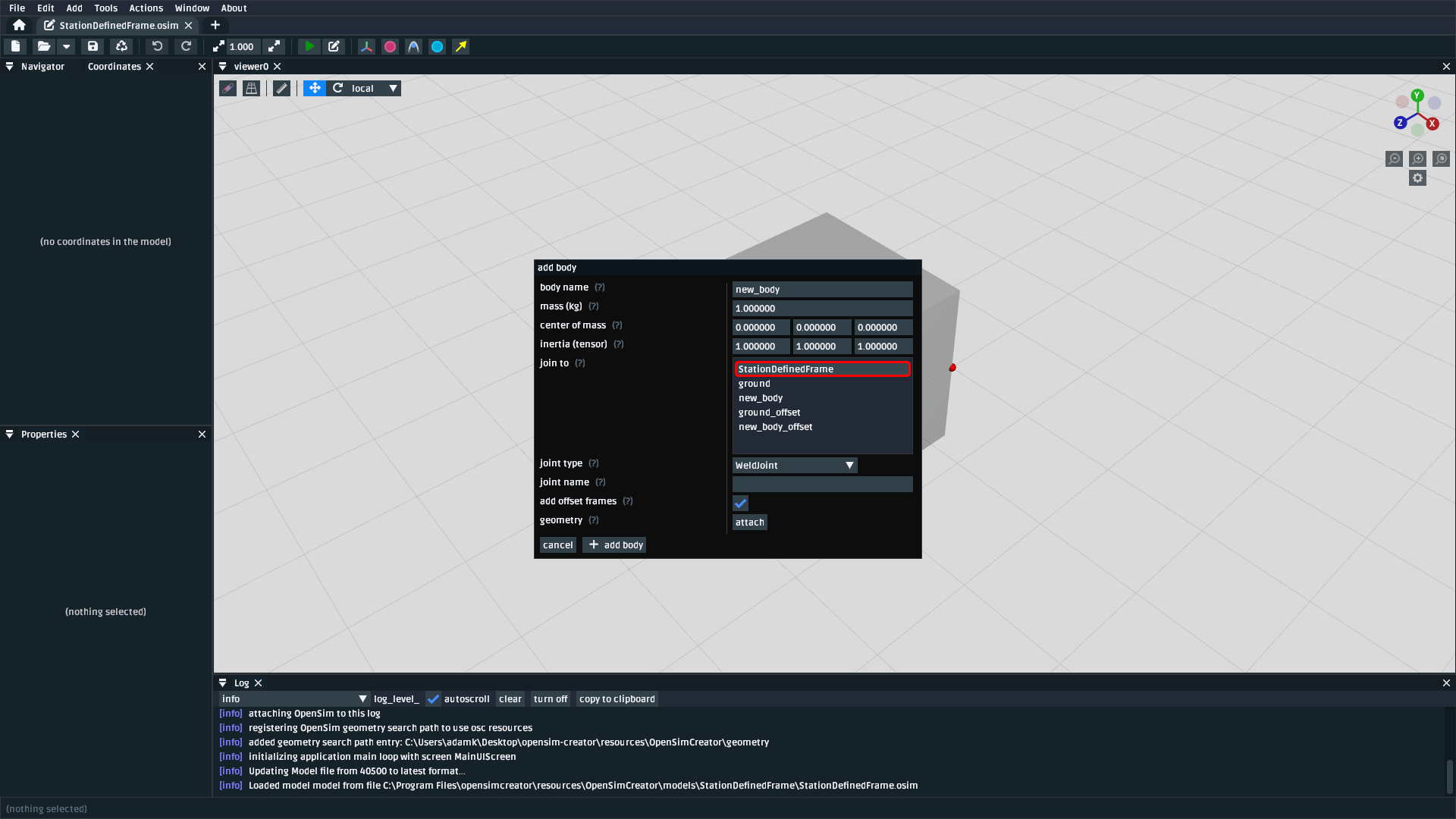
Task: Select new_body_offset in join to list
Action: click(x=822, y=427)
